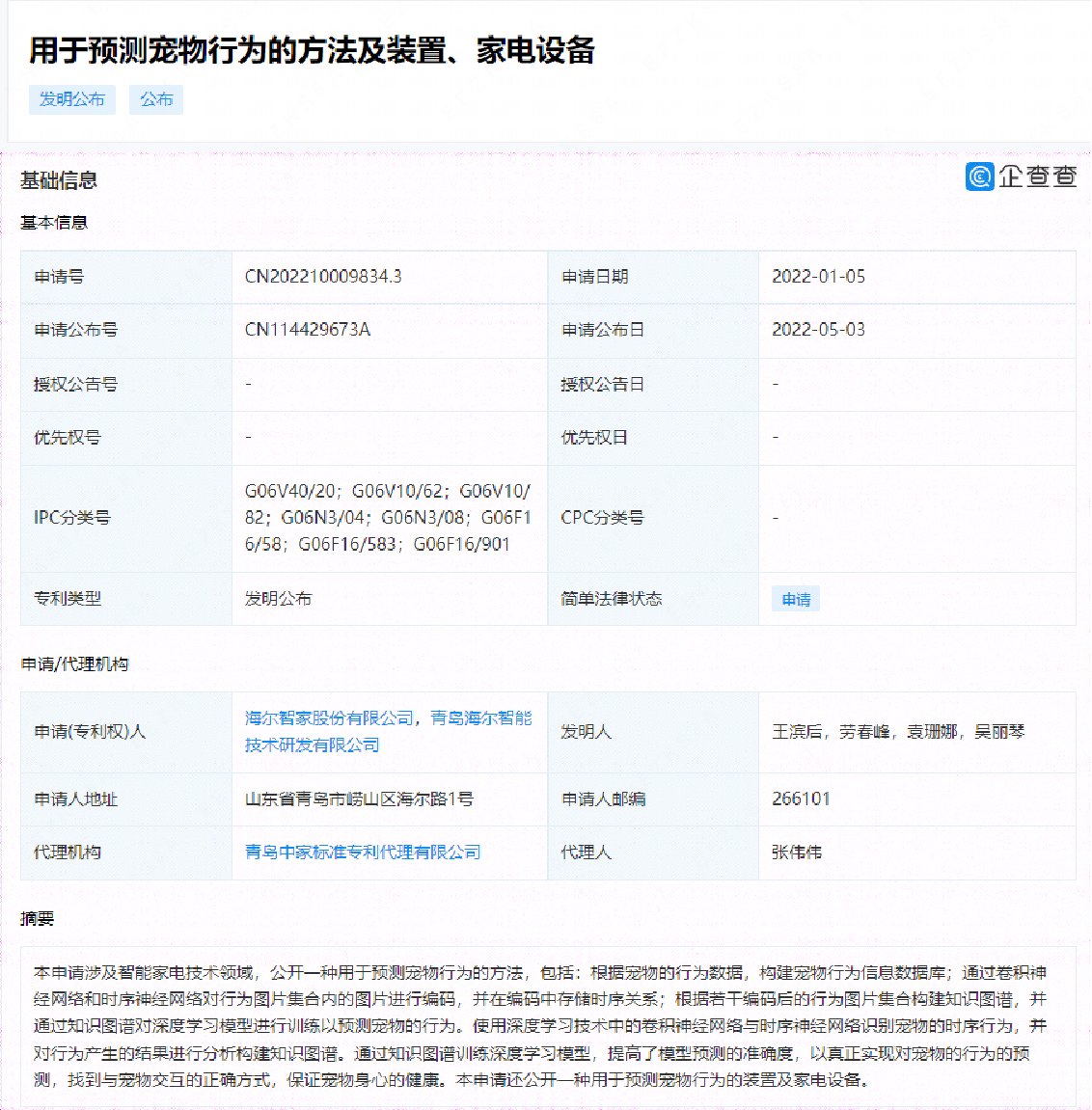Click the publication date 2022-05-03
This screenshot has width=1092, height=1110.
[818, 330]
